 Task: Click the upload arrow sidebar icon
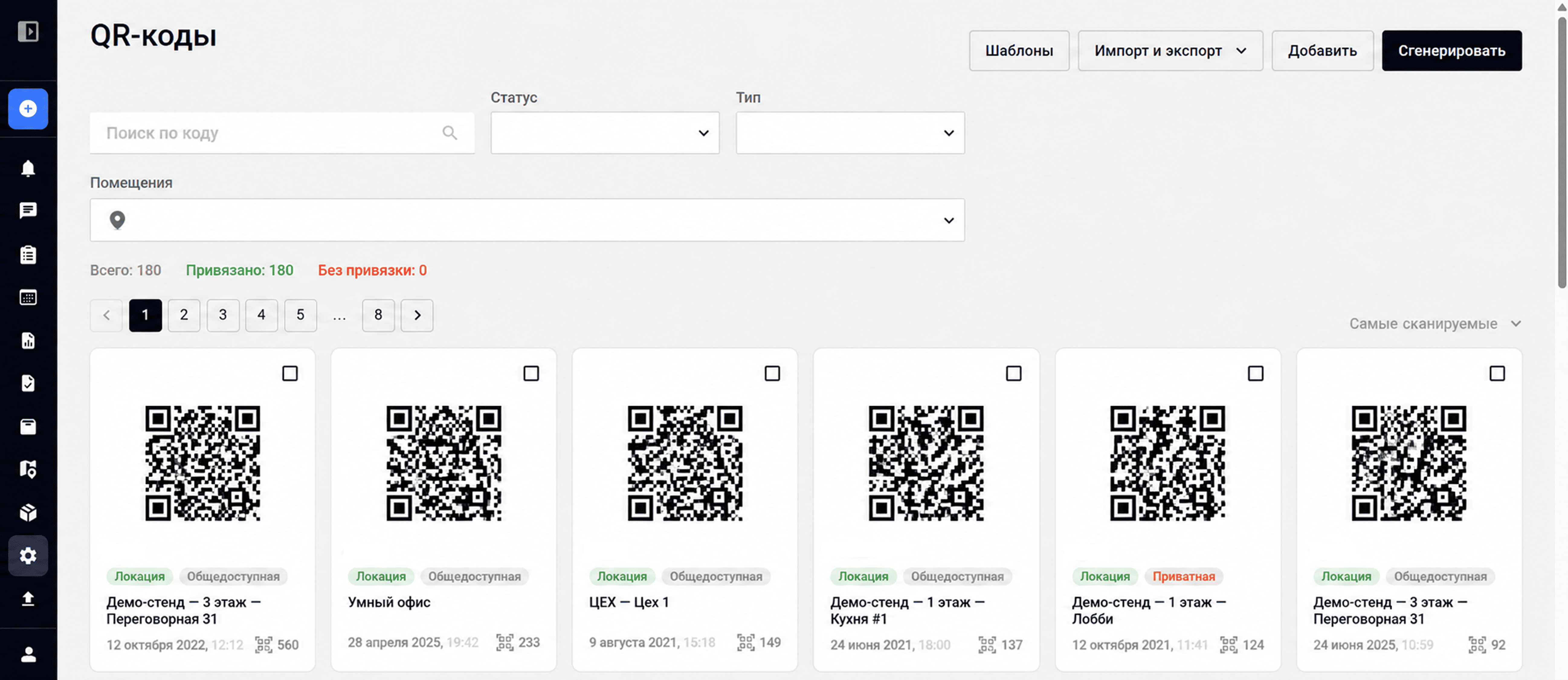[x=28, y=599]
